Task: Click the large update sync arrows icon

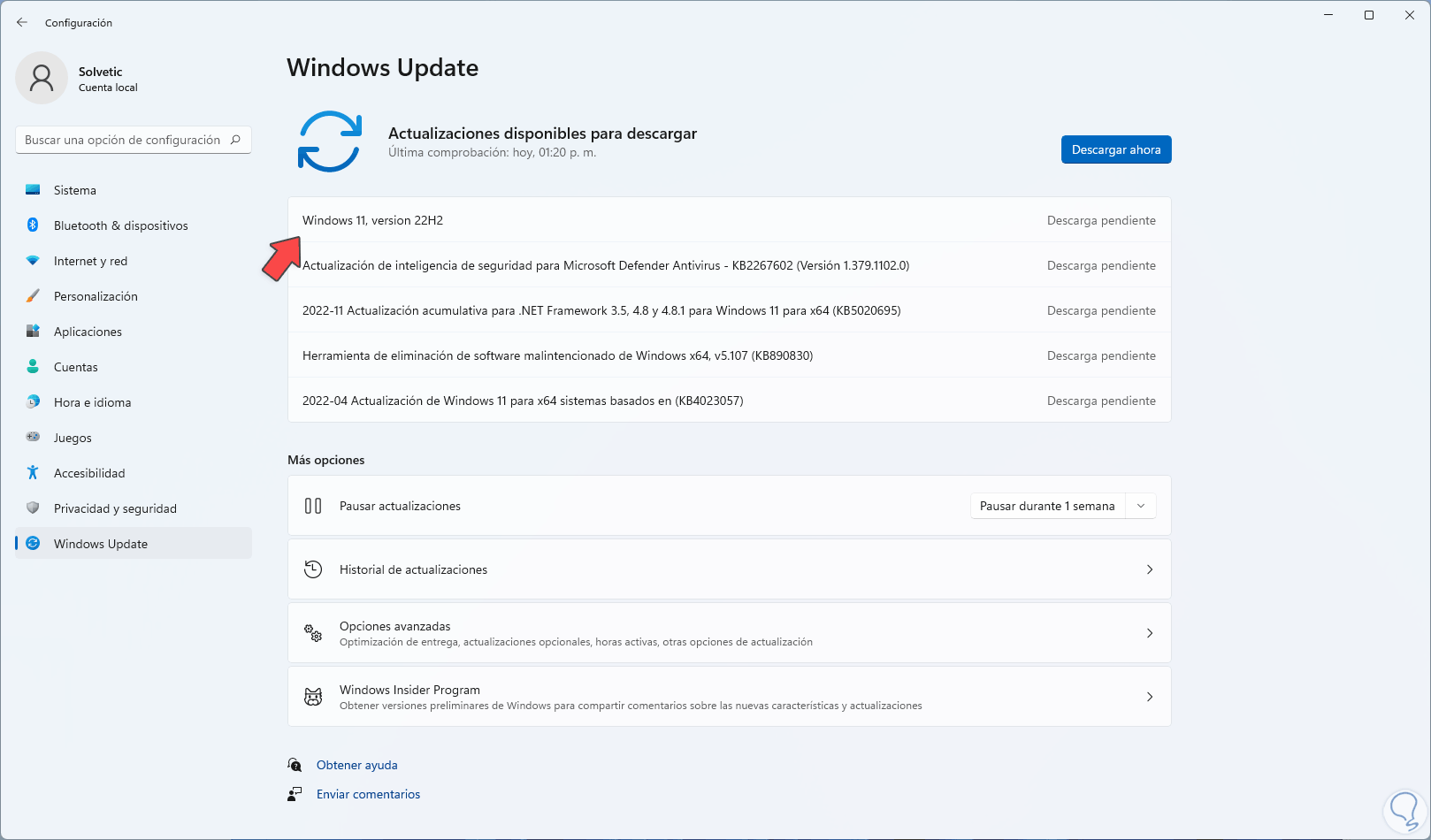Action: pyautogui.click(x=330, y=141)
